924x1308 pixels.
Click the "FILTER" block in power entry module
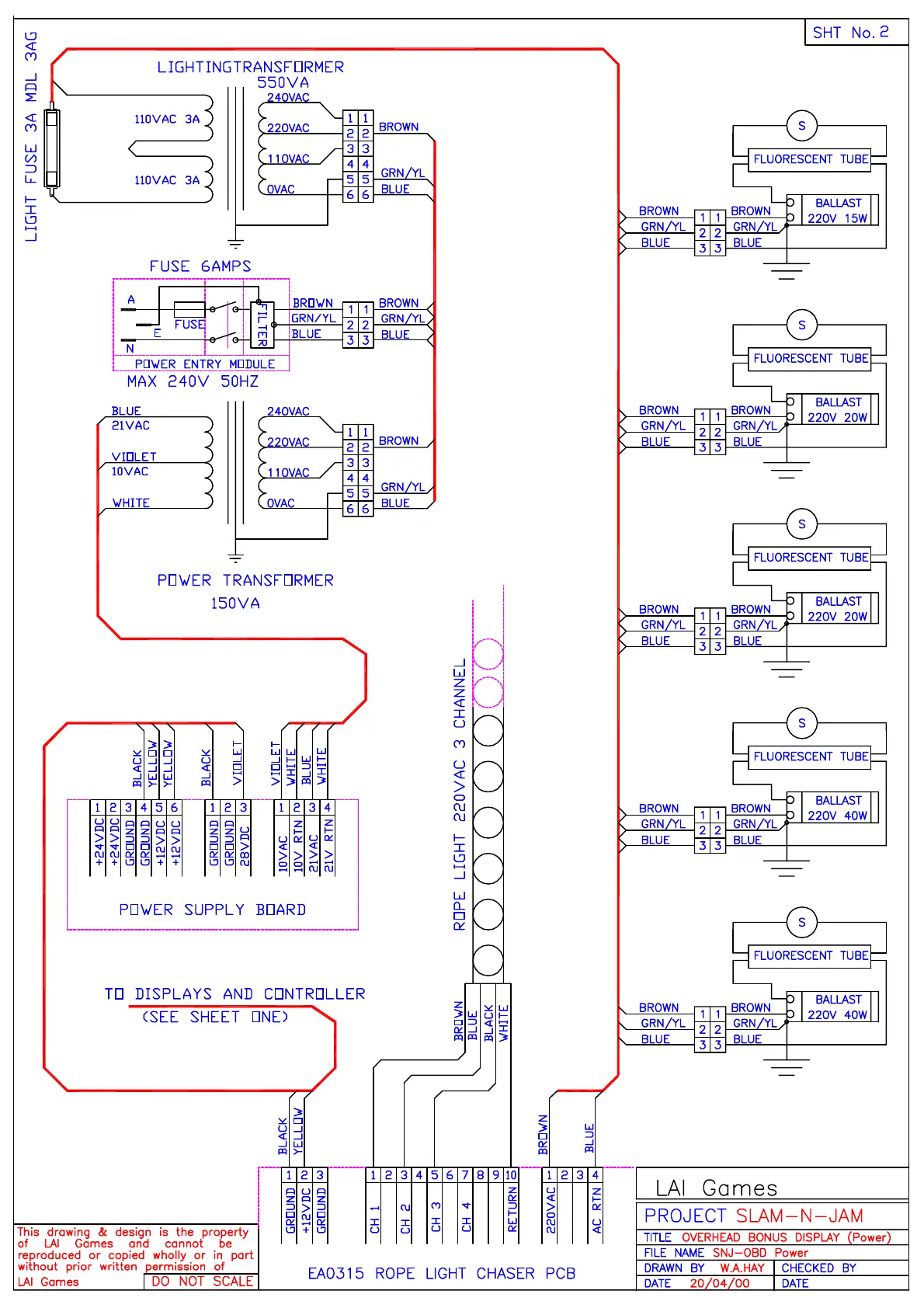pos(262,324)
